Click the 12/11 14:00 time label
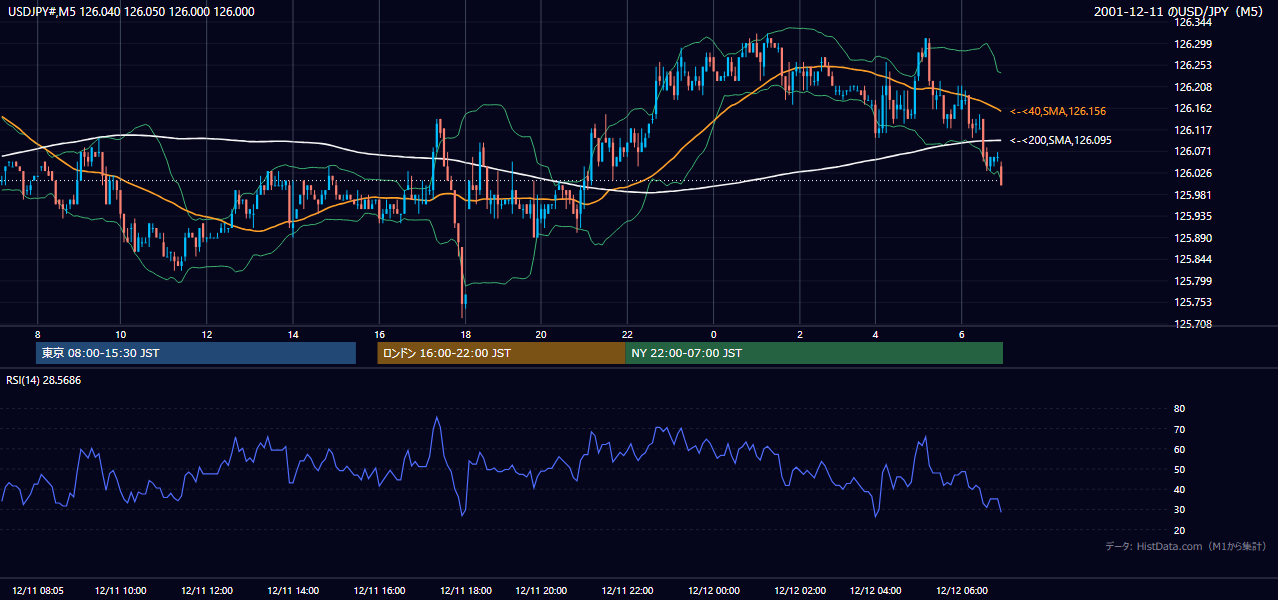 coord(292,591)
